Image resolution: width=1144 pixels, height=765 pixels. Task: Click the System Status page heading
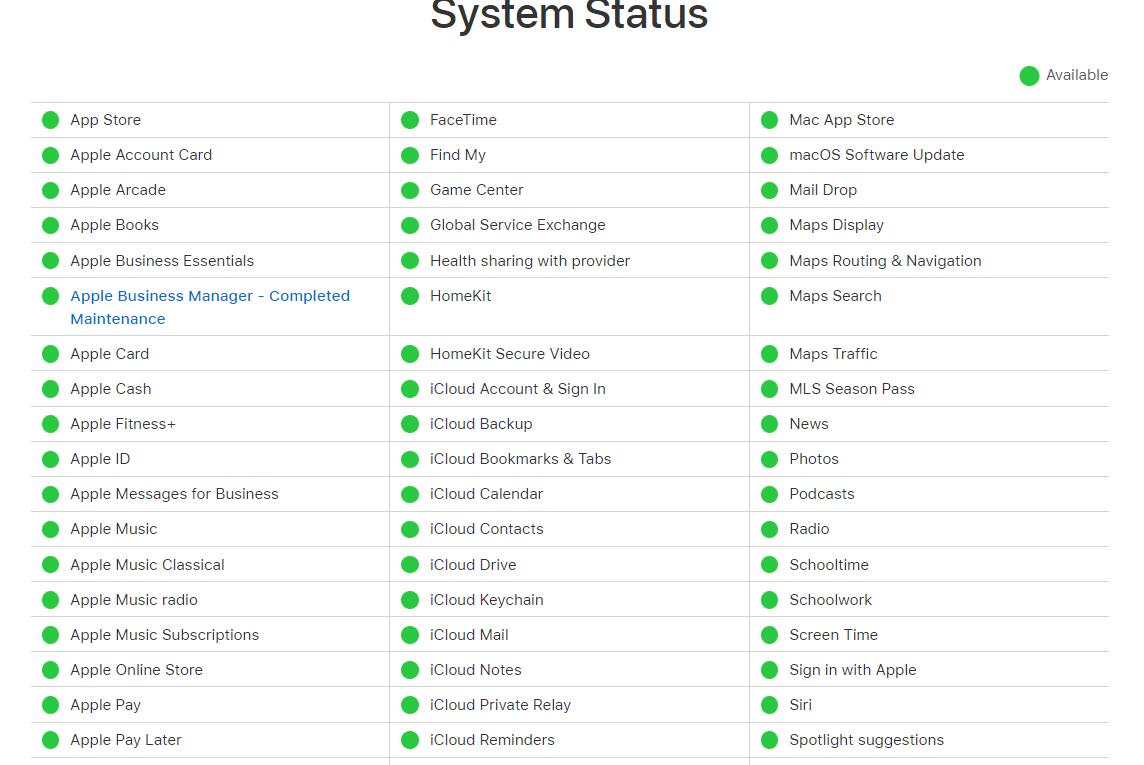(x=569, y=15)
